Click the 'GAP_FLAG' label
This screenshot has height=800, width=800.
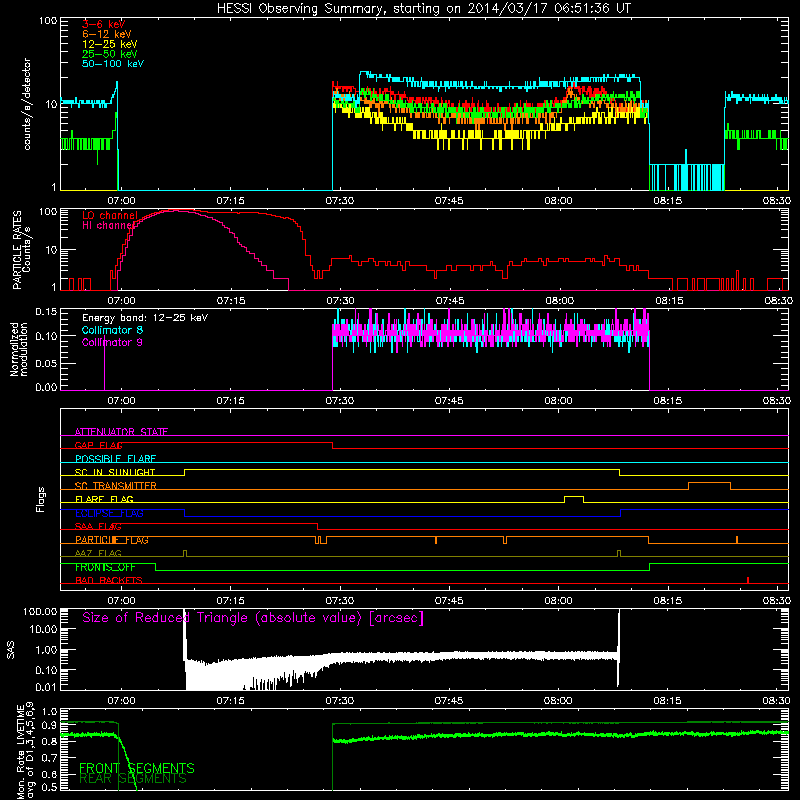pyautogui.click(x=98, y=445)
